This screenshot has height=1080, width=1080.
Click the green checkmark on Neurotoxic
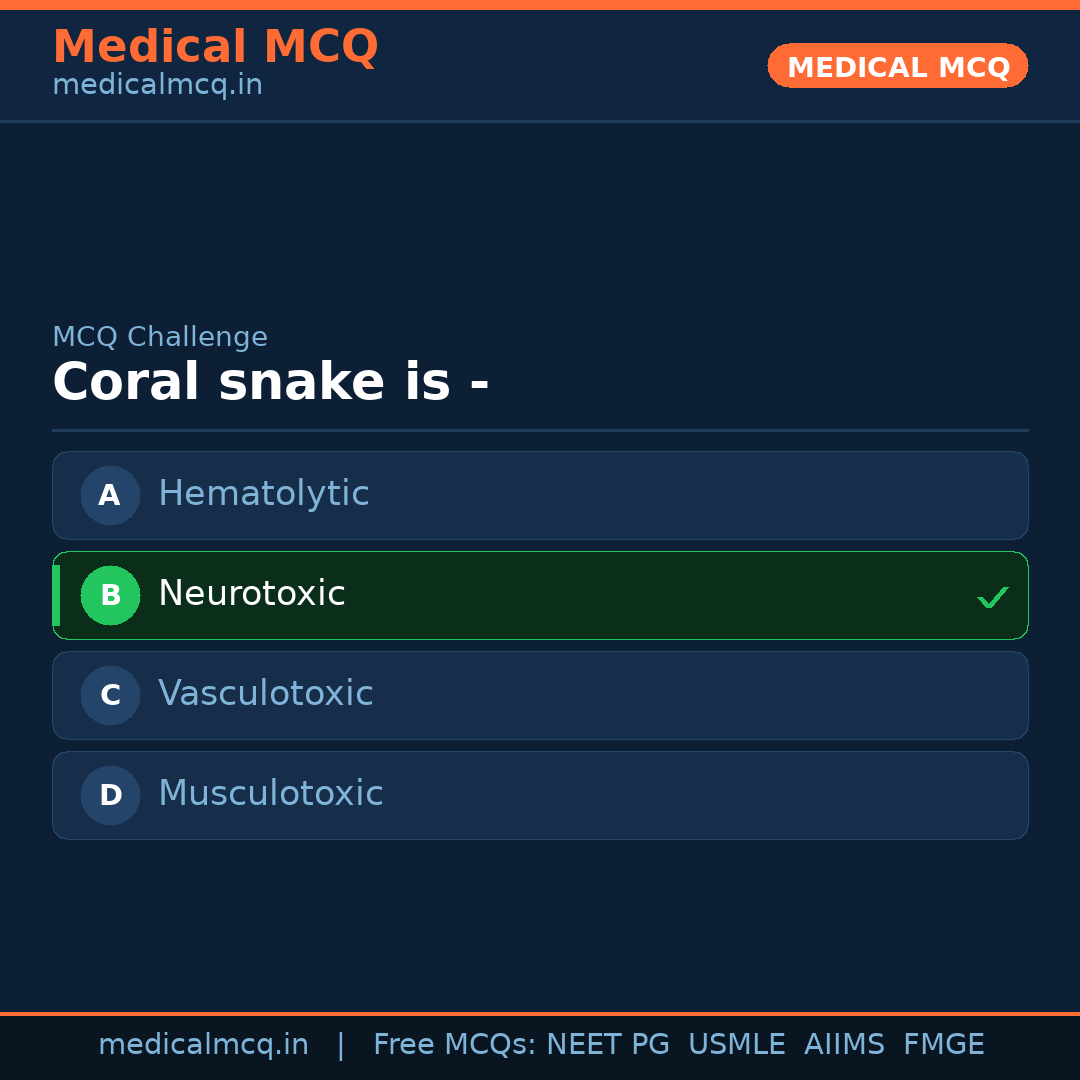[x=993, y=596]
